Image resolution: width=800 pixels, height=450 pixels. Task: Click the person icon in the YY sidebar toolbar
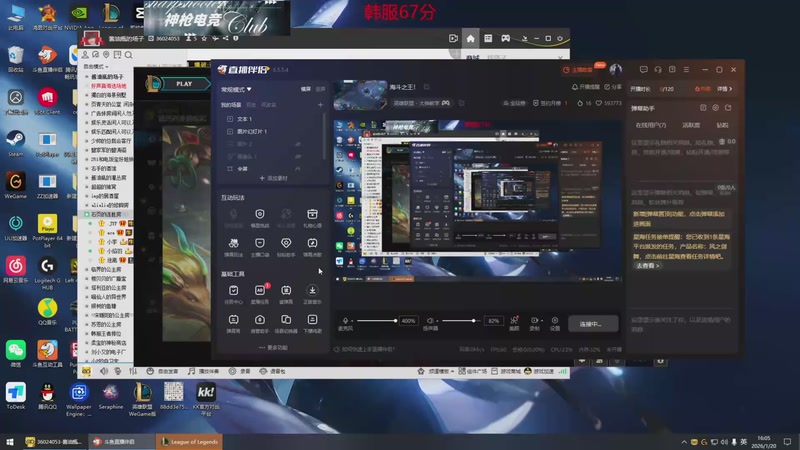85,55
